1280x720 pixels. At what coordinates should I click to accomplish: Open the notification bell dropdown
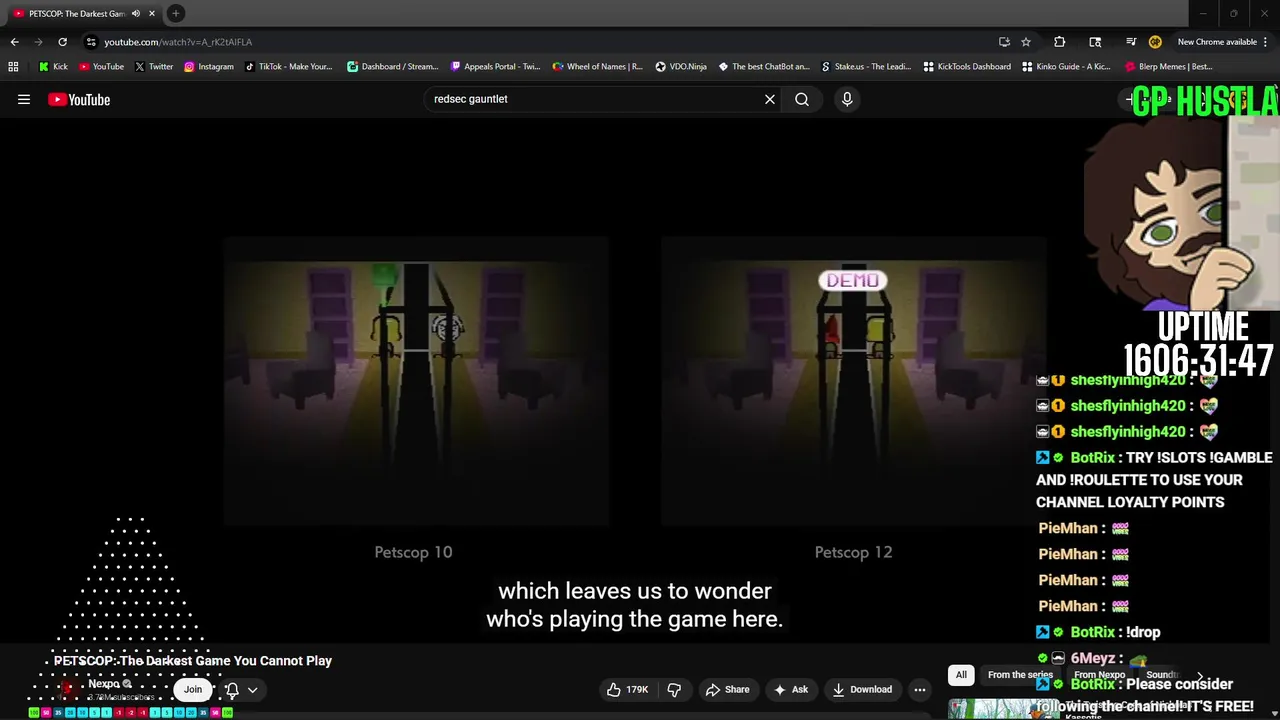[x=241, y=689]
